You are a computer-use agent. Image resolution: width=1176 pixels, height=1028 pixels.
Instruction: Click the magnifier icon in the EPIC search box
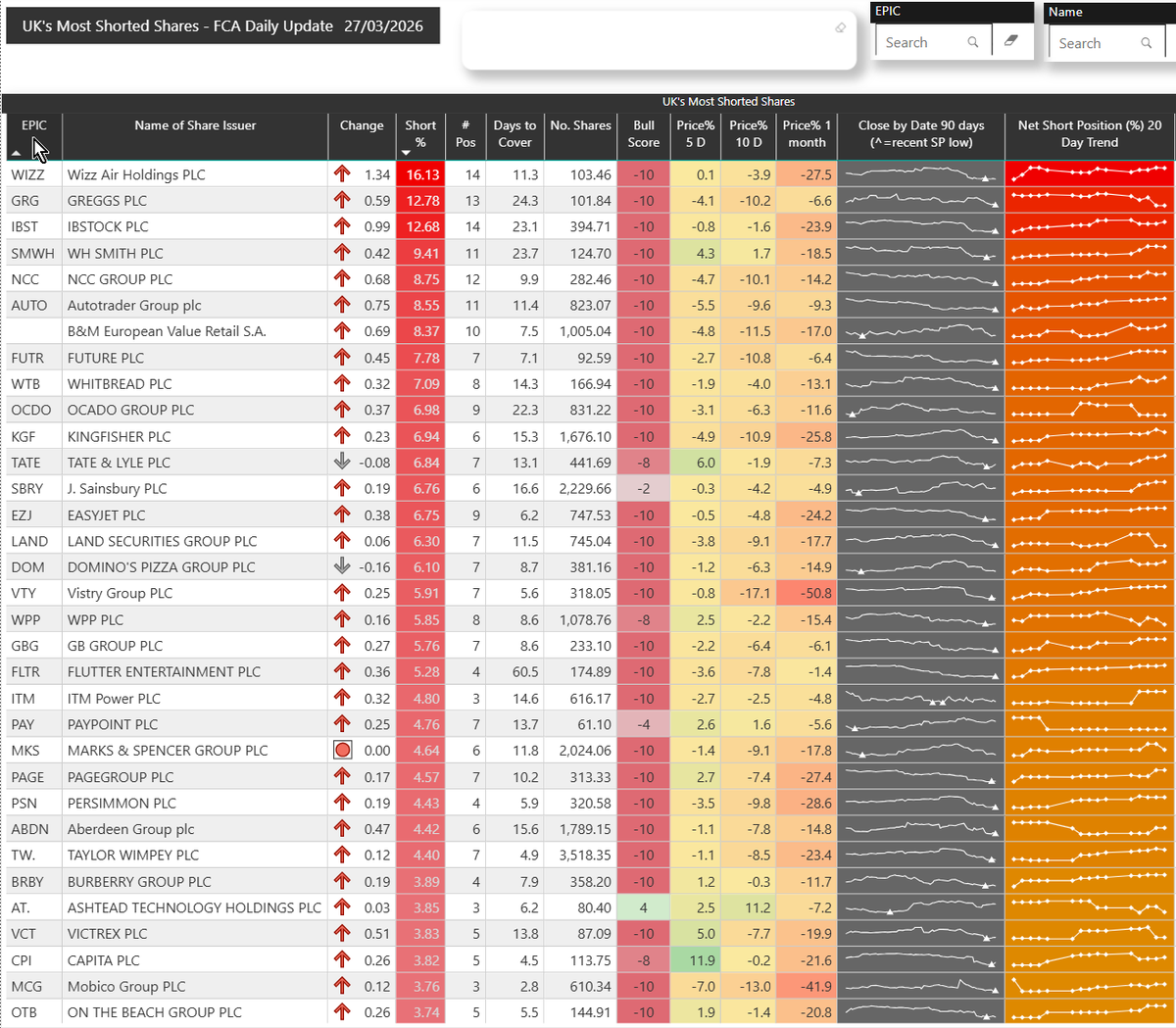pyautogui.click(x=973, y=42)
